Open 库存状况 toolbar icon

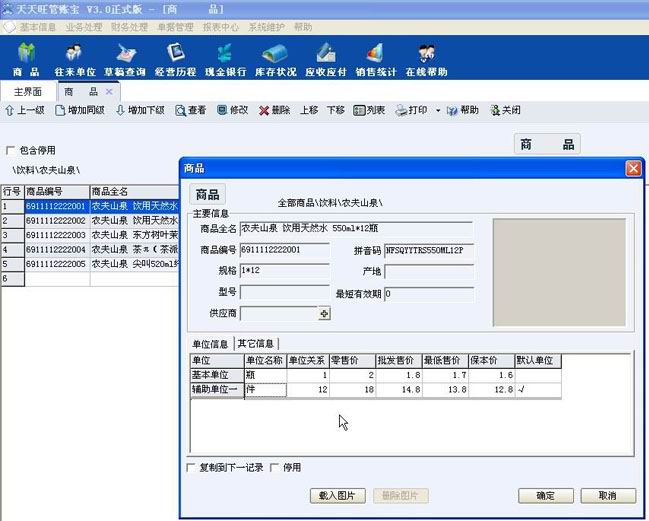[276, 60]
